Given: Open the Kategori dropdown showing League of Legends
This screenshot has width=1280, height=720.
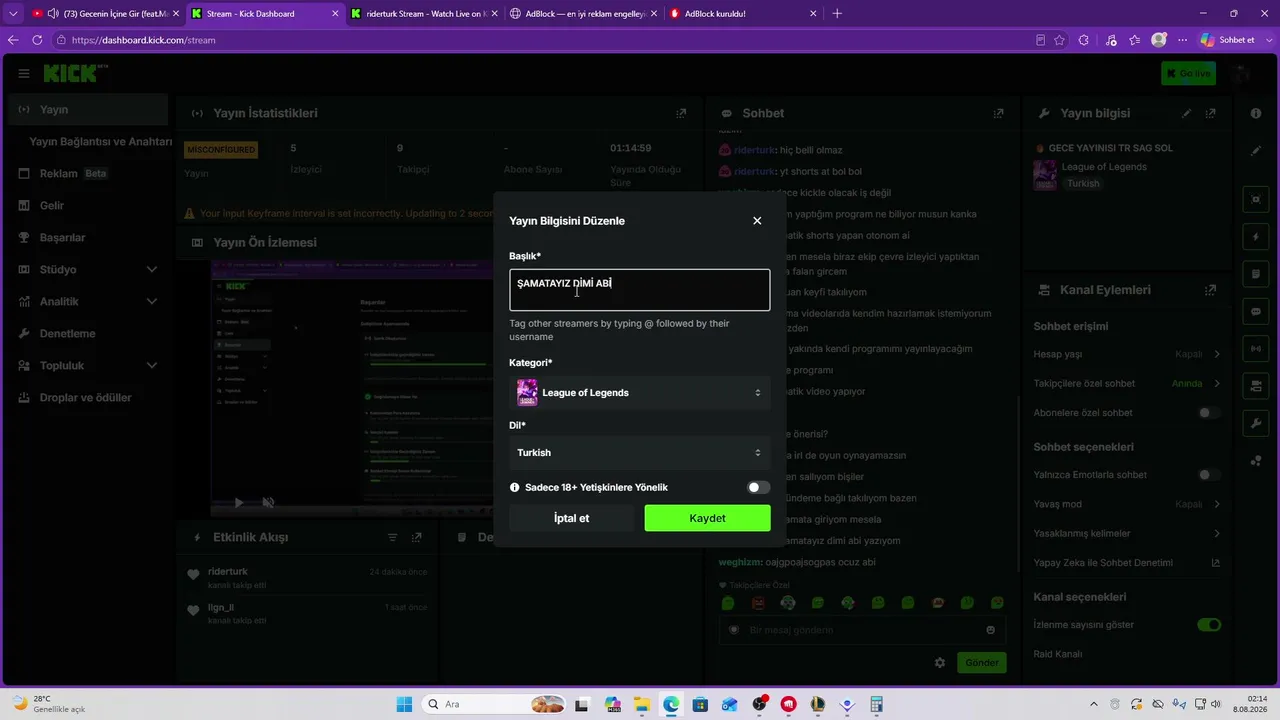Looking at the screenshot, I should (639, 393).
